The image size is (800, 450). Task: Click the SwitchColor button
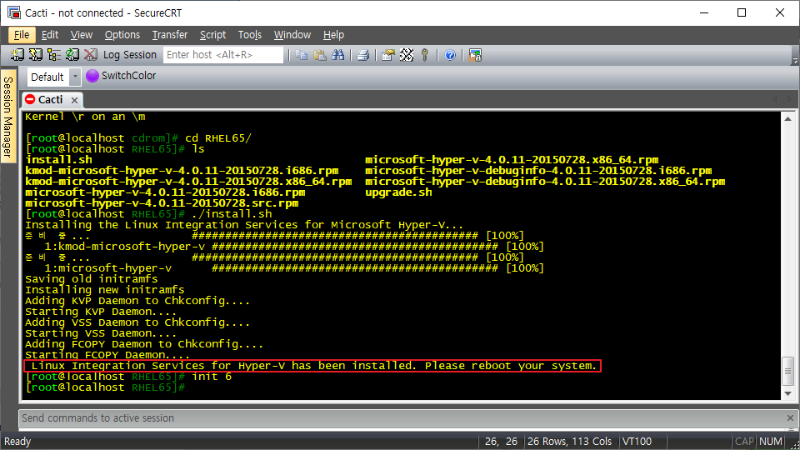(121, 76)
